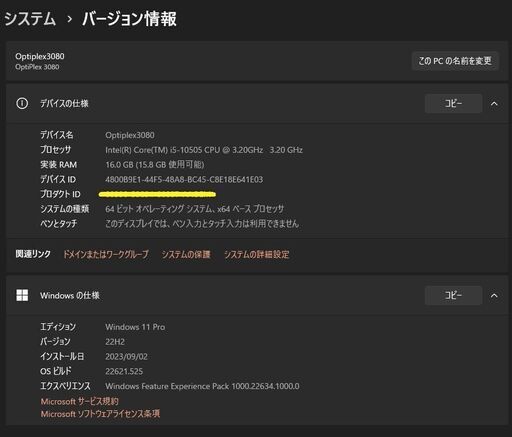The image size is (512, 437).
Task: Open ドメインまたはワークグループ link
Action: click(106, 254)
